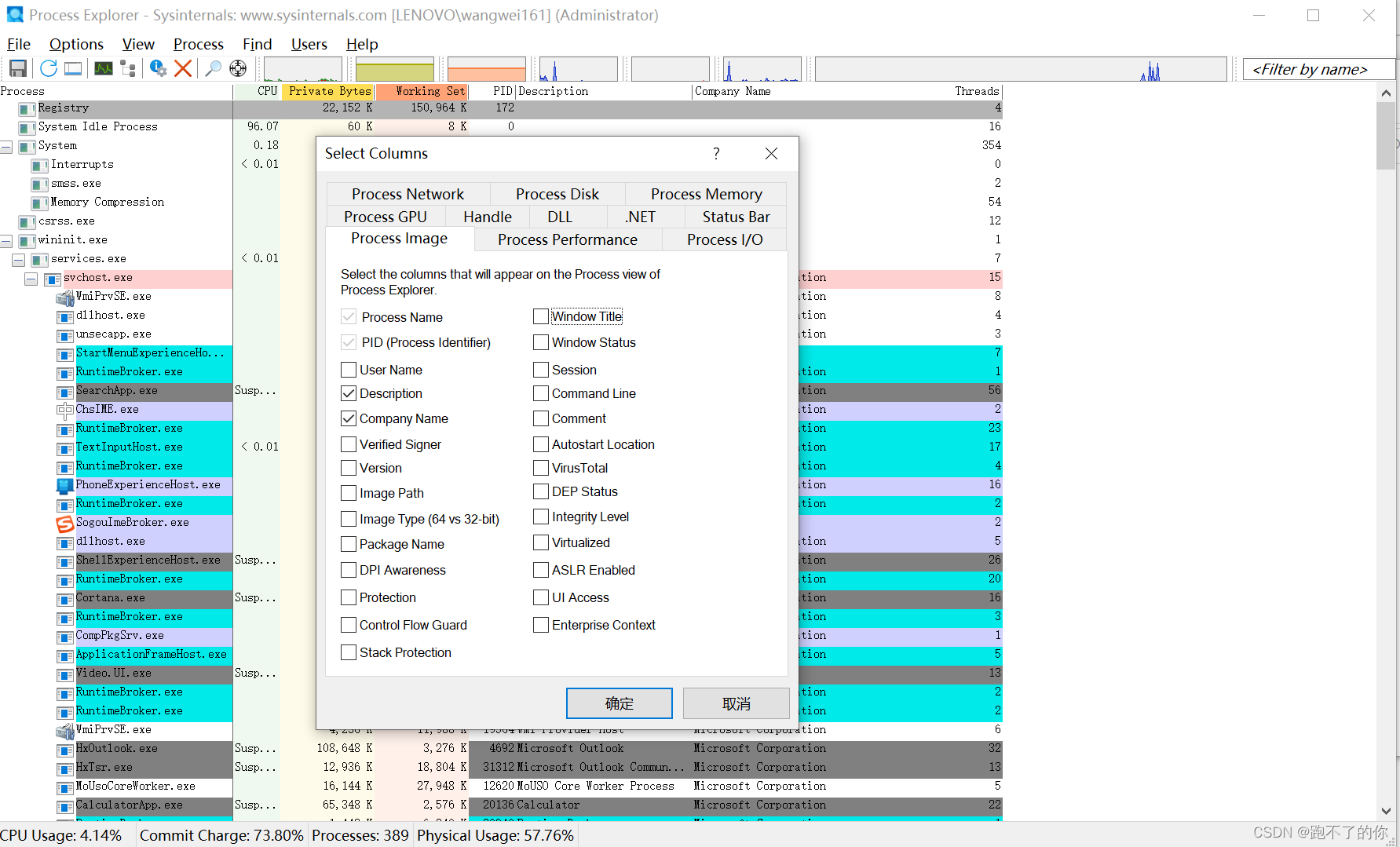Screen dimensions: 1400x847
Task: Enable the User Name column checkbox
Action: (x=349, y=370)
